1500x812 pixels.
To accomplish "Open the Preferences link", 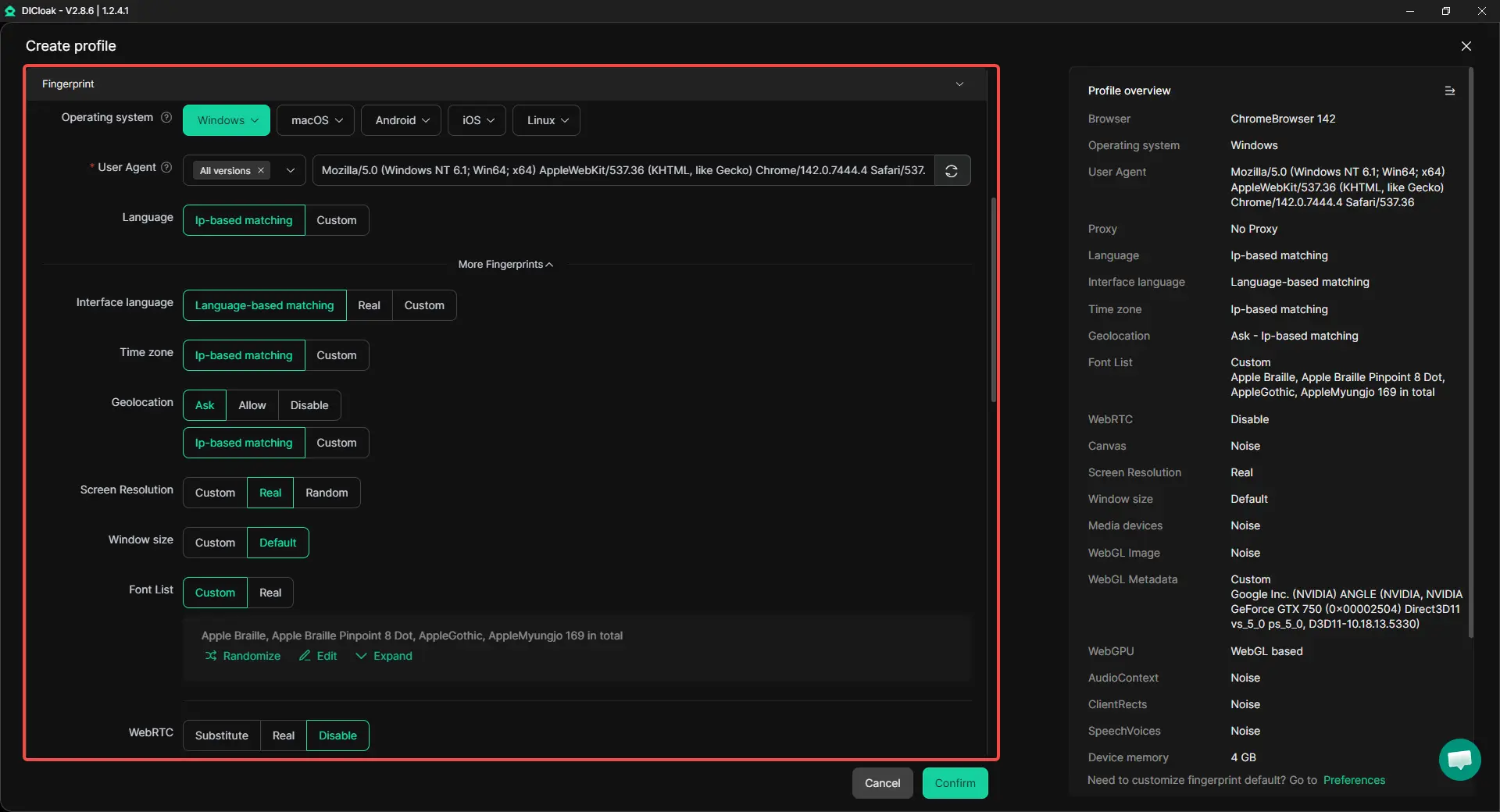I will [x=1354, y=781].
